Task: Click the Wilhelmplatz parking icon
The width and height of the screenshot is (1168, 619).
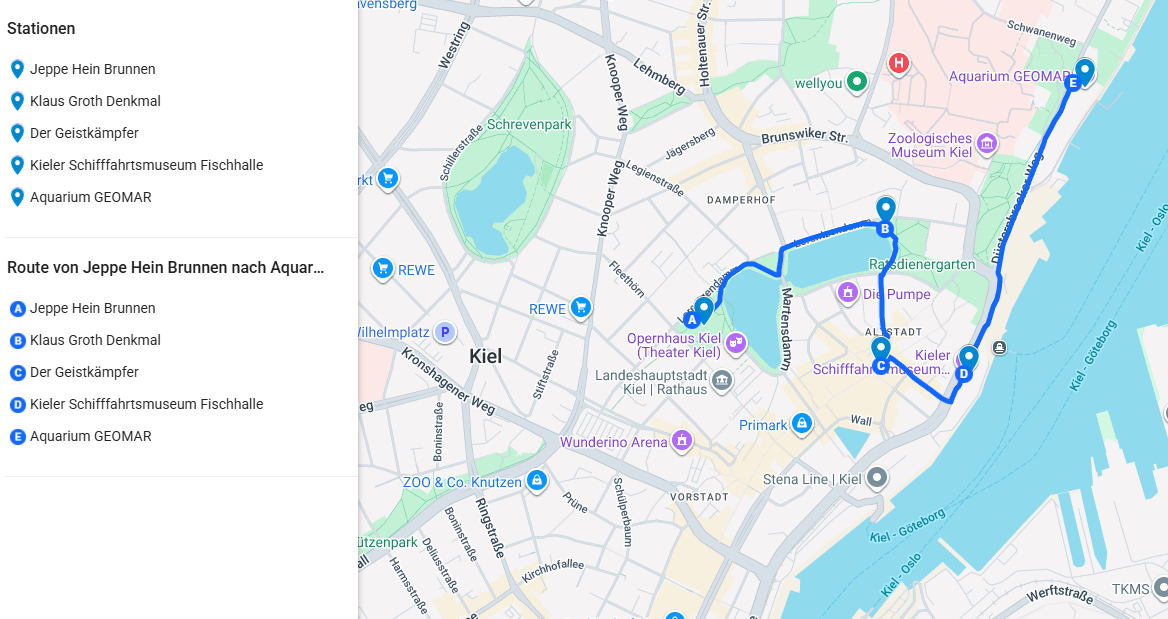Action: tap(446, 332)
